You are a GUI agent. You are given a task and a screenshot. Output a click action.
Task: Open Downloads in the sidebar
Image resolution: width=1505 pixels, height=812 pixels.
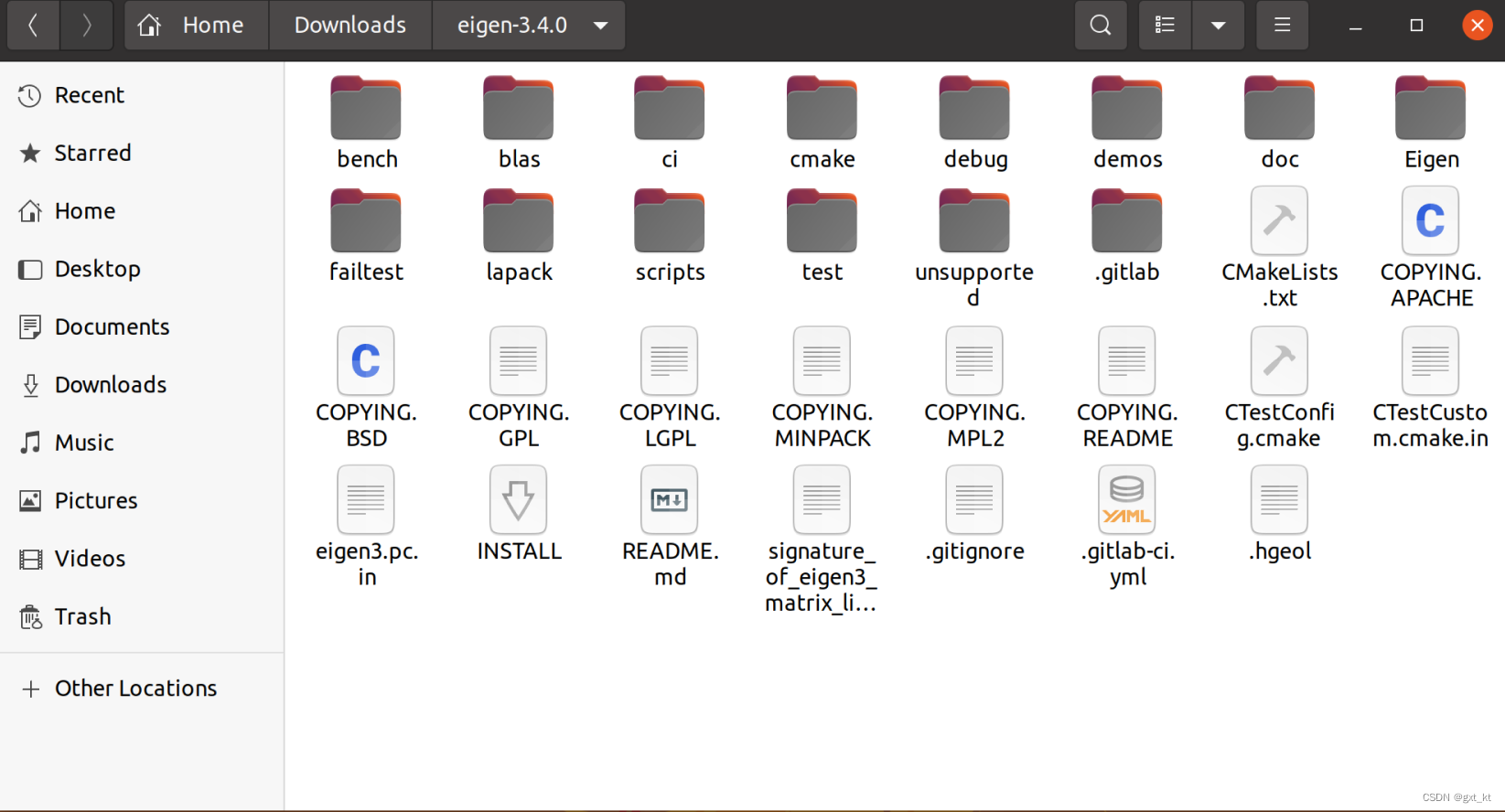pos(142,385)
